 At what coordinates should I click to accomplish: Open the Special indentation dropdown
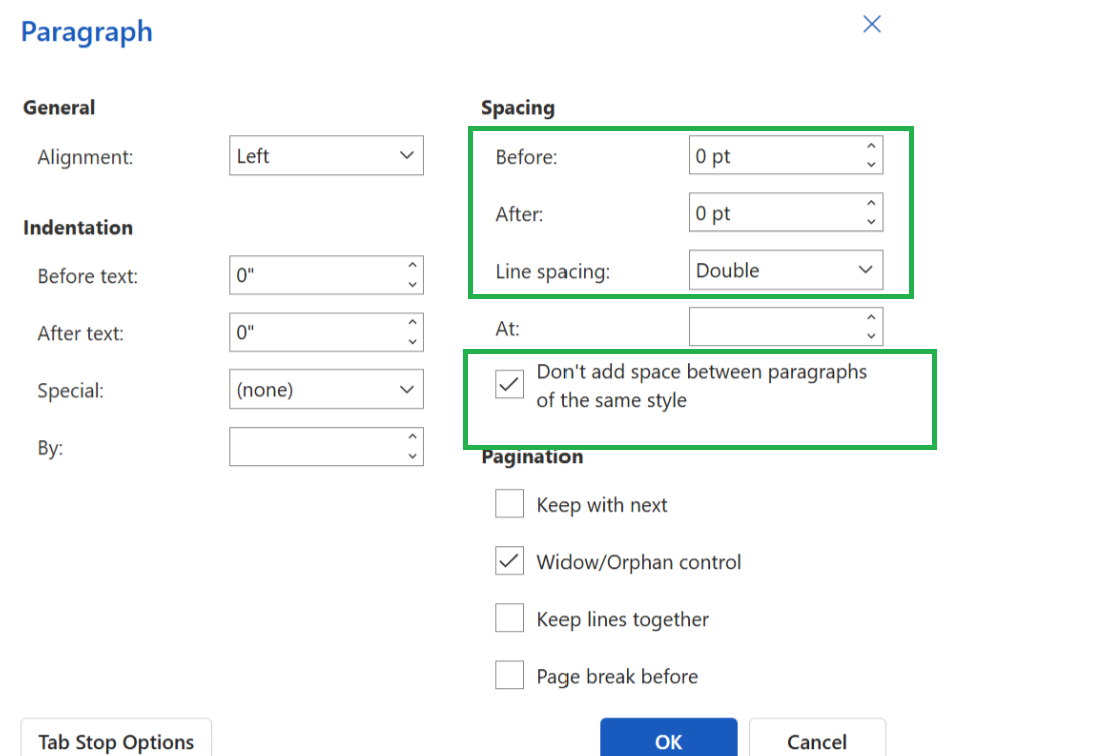point(325,389)
